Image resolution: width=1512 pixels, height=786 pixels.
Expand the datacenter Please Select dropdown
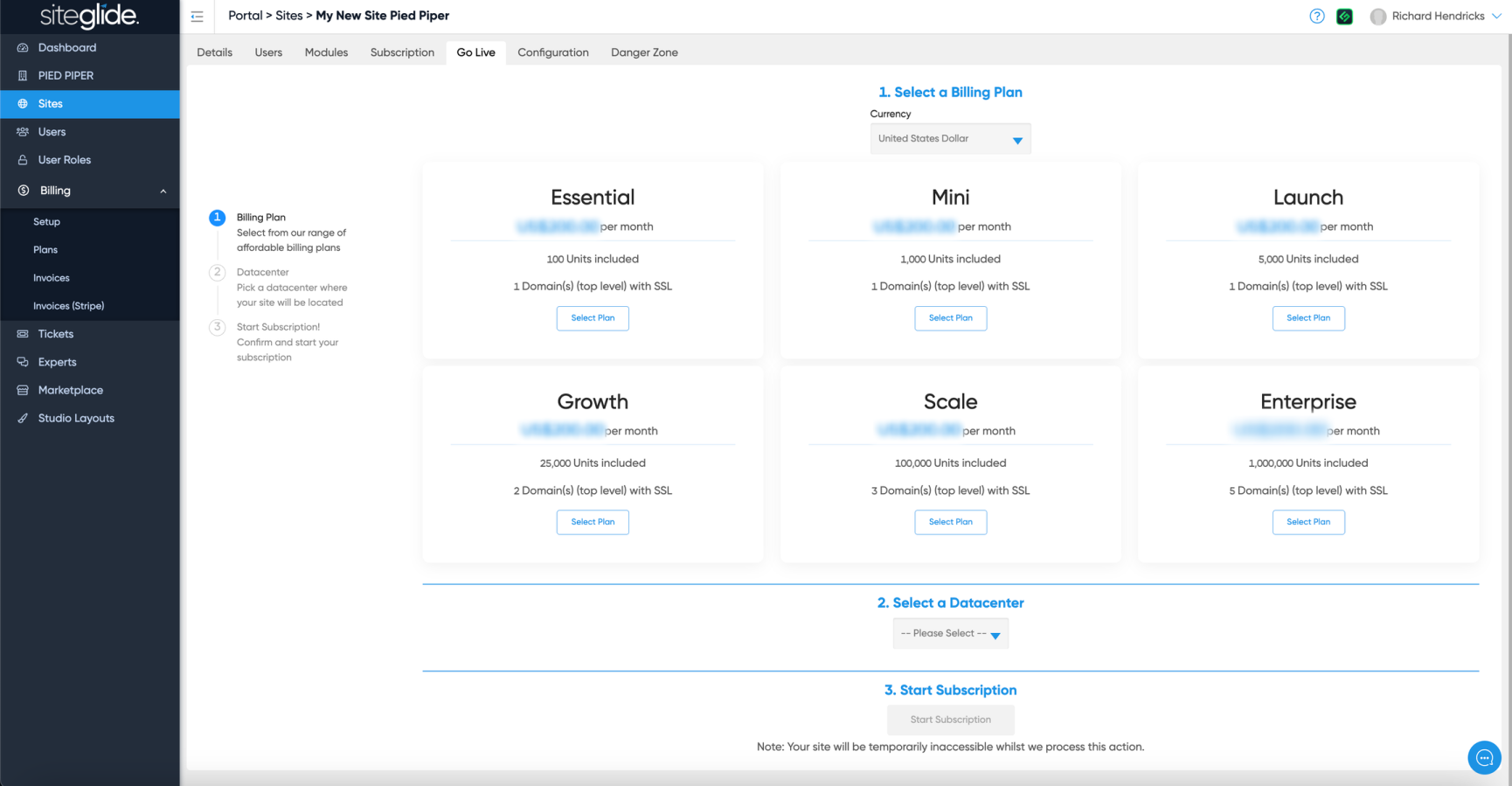click(950, 633)
